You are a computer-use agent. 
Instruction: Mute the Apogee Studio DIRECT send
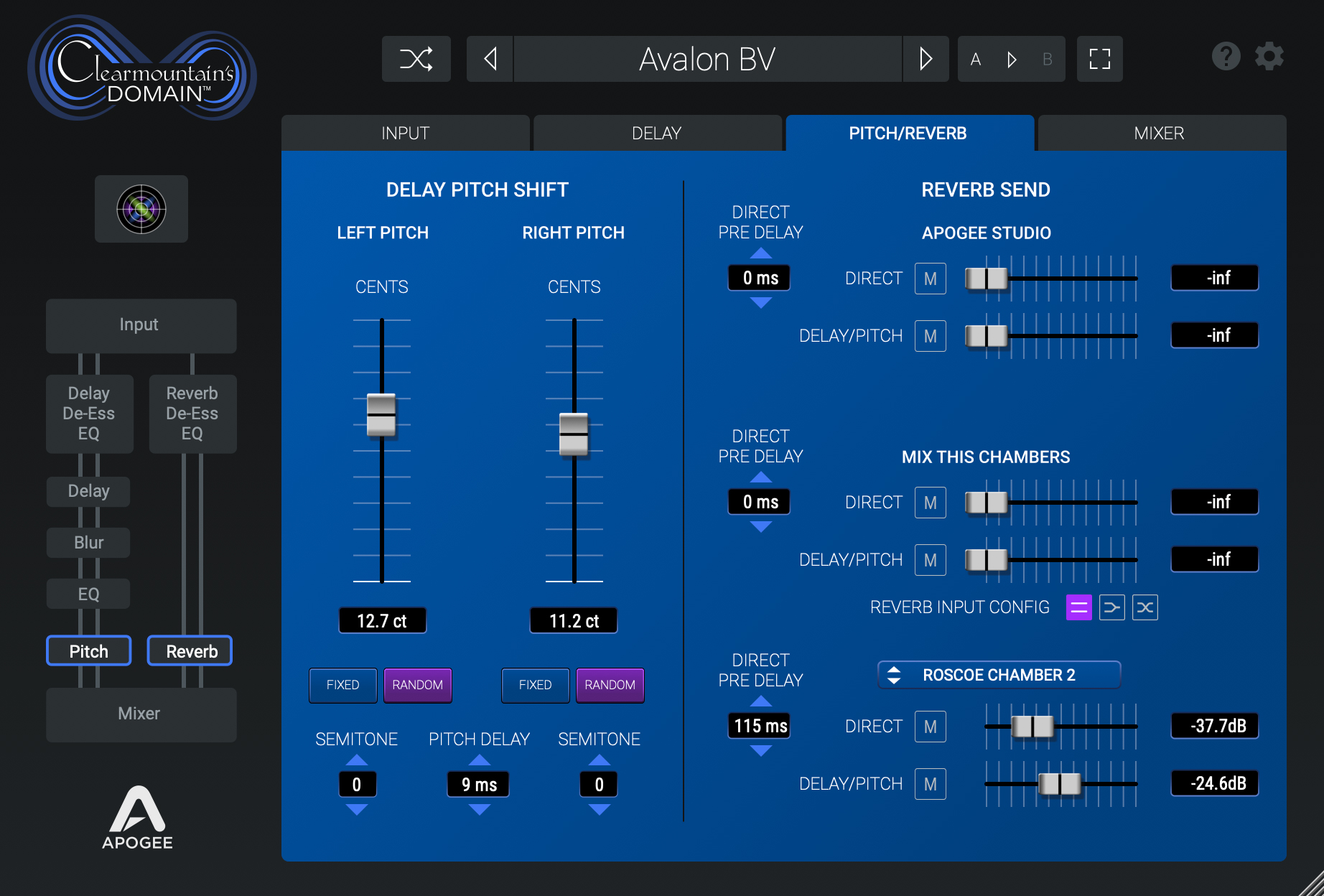pos(930,278)
